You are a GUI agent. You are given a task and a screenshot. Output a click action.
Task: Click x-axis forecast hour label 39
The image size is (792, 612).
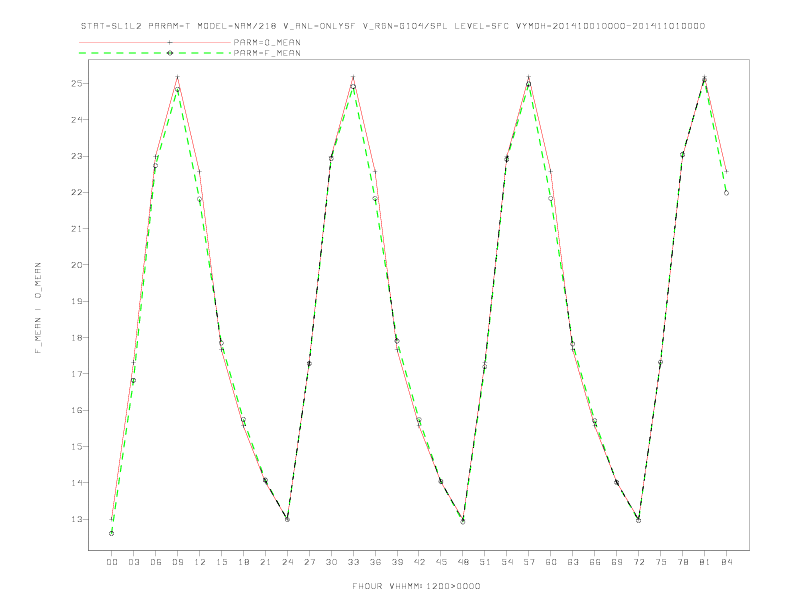[397, 562]
